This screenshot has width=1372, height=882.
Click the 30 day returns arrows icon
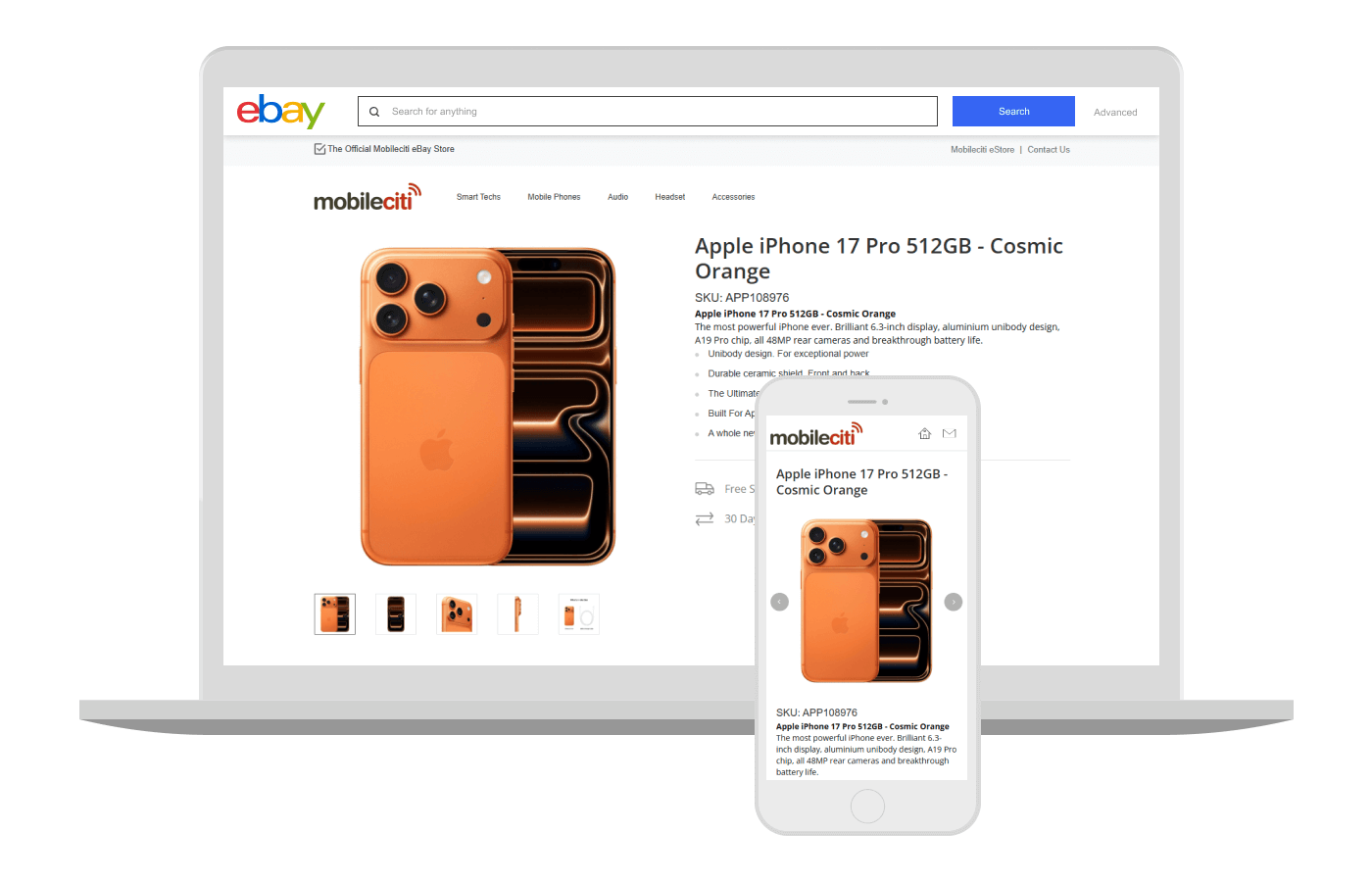(705, 518)
